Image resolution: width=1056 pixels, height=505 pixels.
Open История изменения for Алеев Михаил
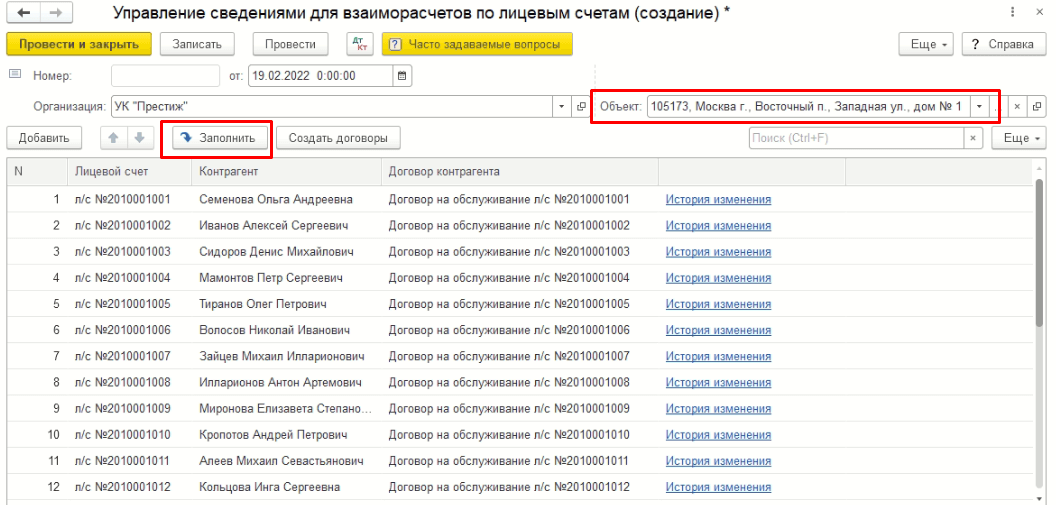719,461
